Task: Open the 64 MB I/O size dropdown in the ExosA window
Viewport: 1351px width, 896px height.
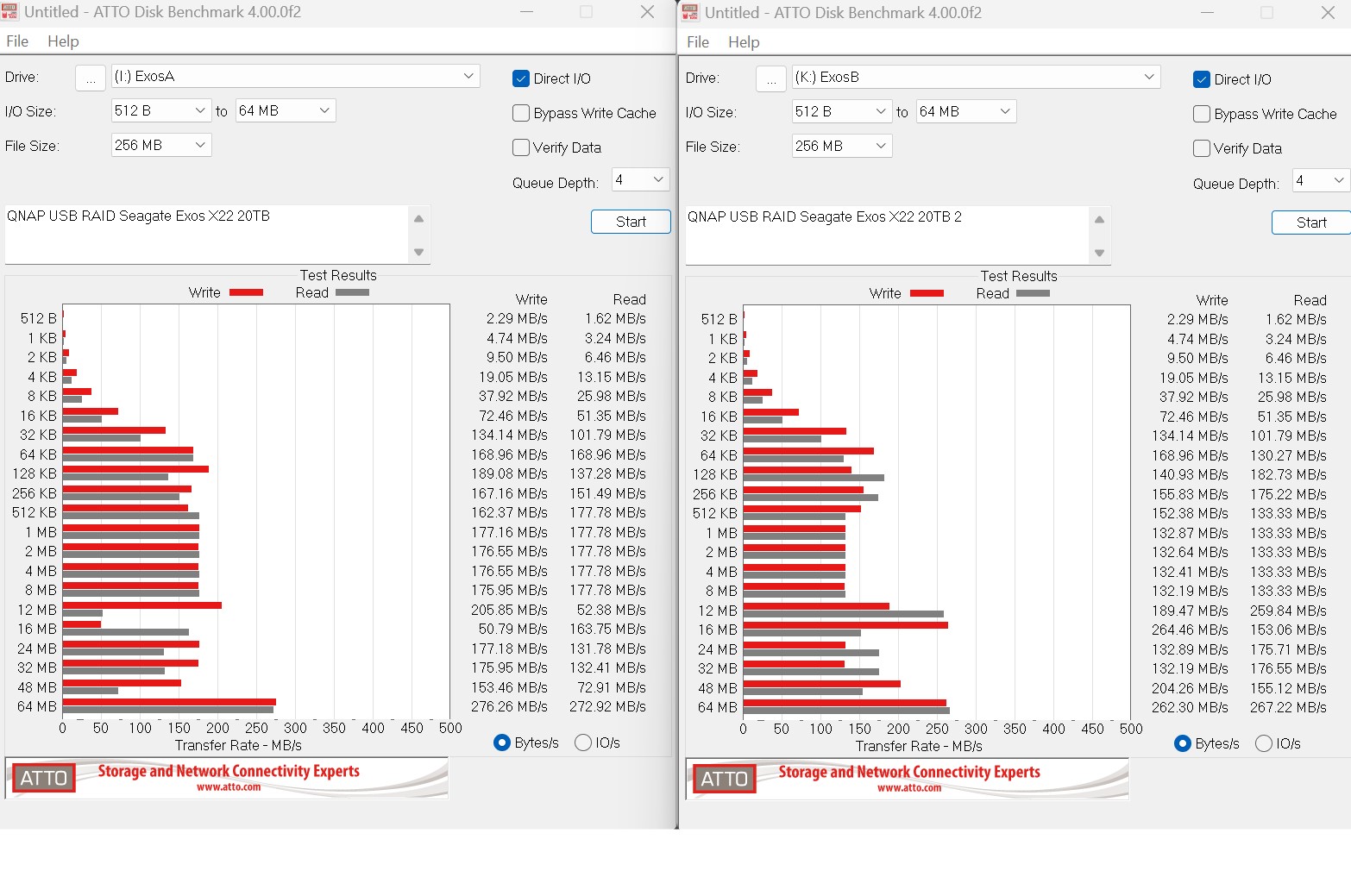Action: (286, 110)
